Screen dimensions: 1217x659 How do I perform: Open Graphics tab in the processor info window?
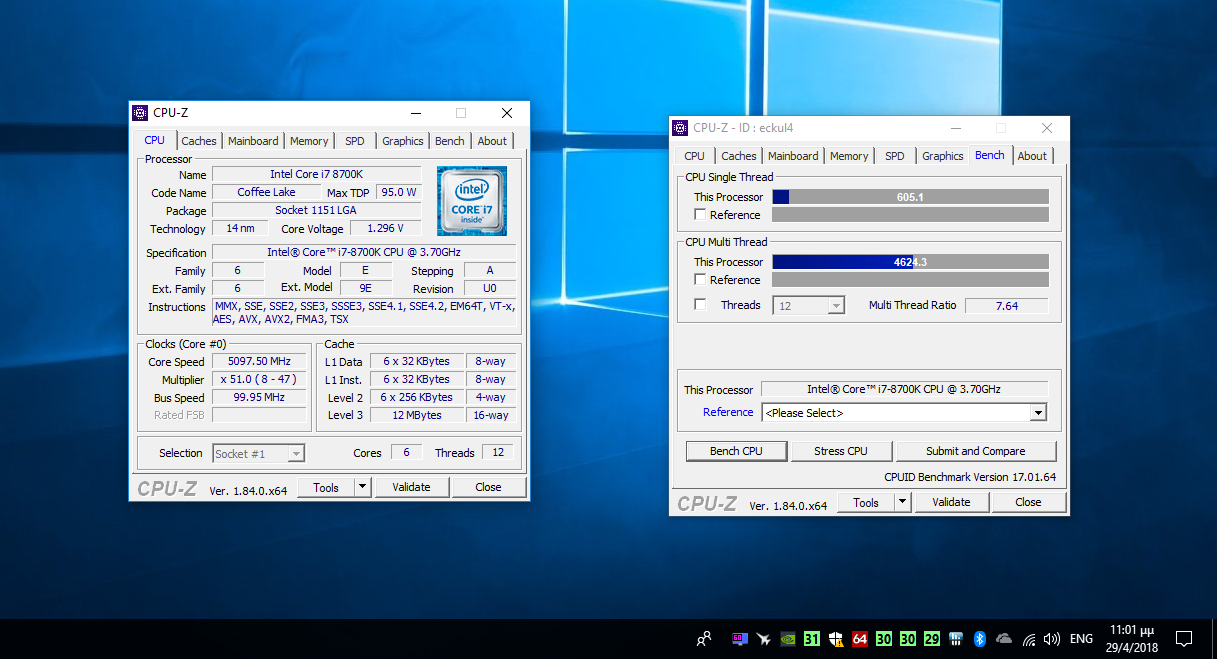[x=403, y=141]
